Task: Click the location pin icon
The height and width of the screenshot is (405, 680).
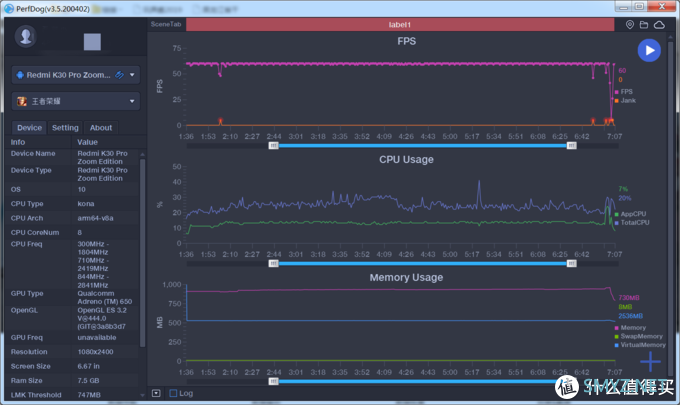Action: pyautogui.click(x=630, y=25)
